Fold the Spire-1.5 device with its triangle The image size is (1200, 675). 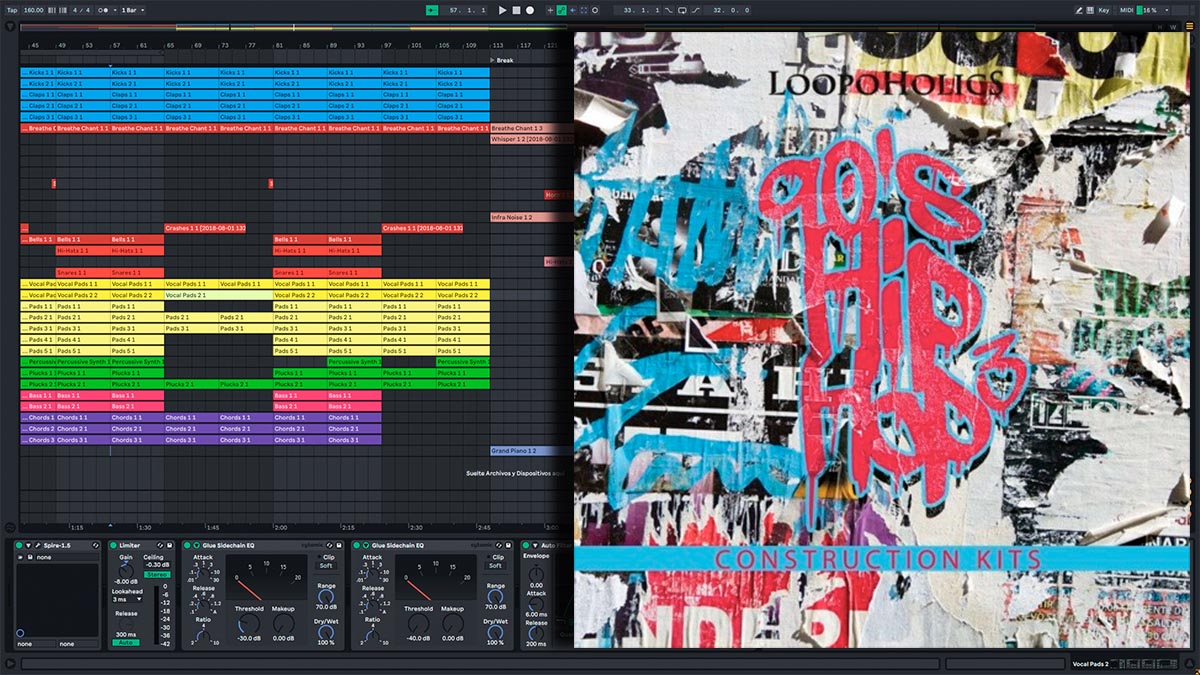(29, 545)
